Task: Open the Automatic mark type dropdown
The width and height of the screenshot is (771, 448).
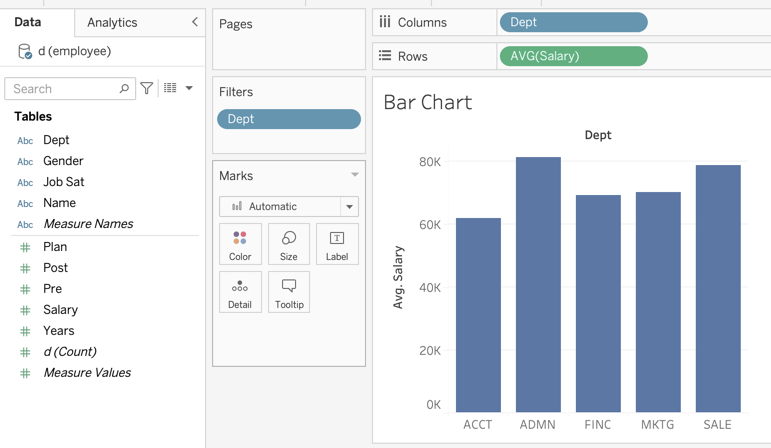Action: pyautogui.click(x=349, y=207)
